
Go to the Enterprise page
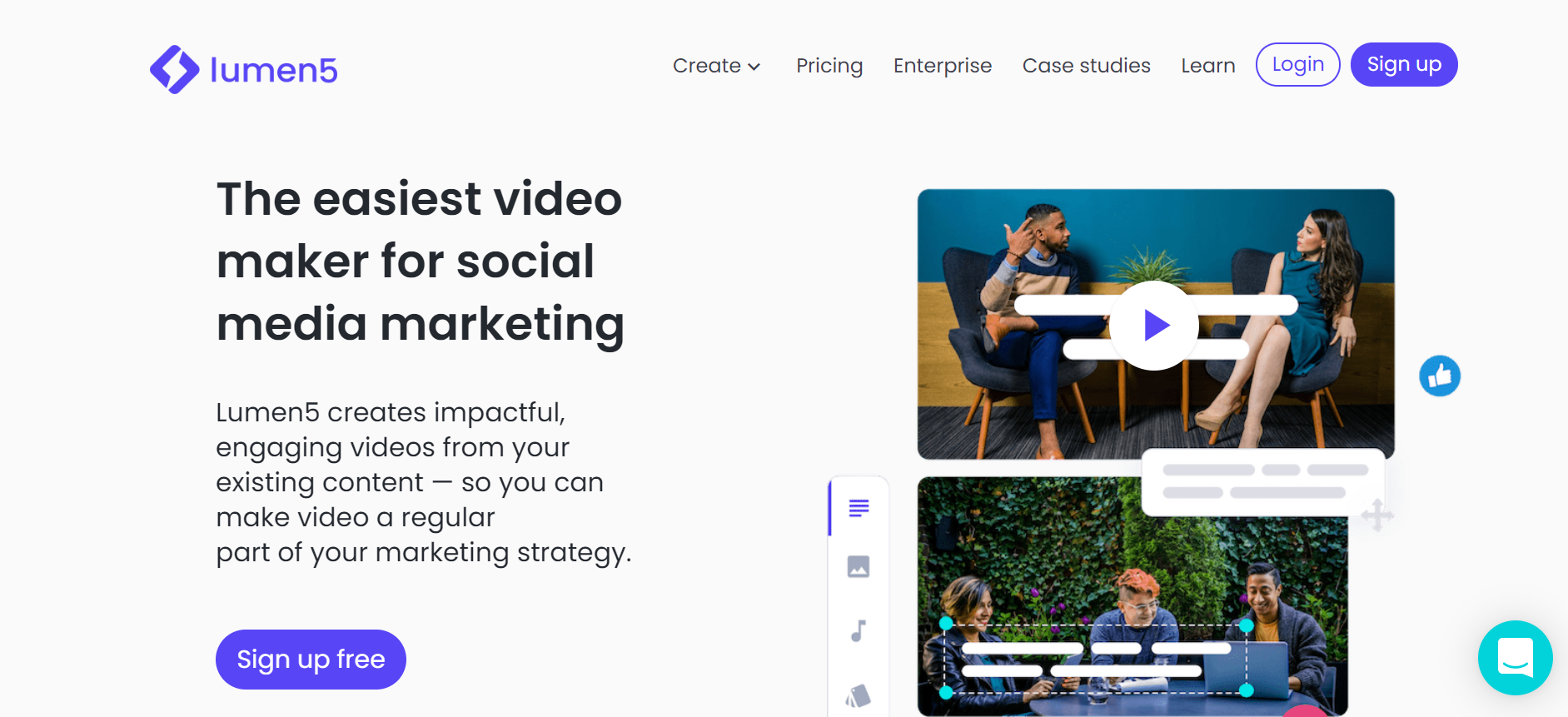point(943,66)
